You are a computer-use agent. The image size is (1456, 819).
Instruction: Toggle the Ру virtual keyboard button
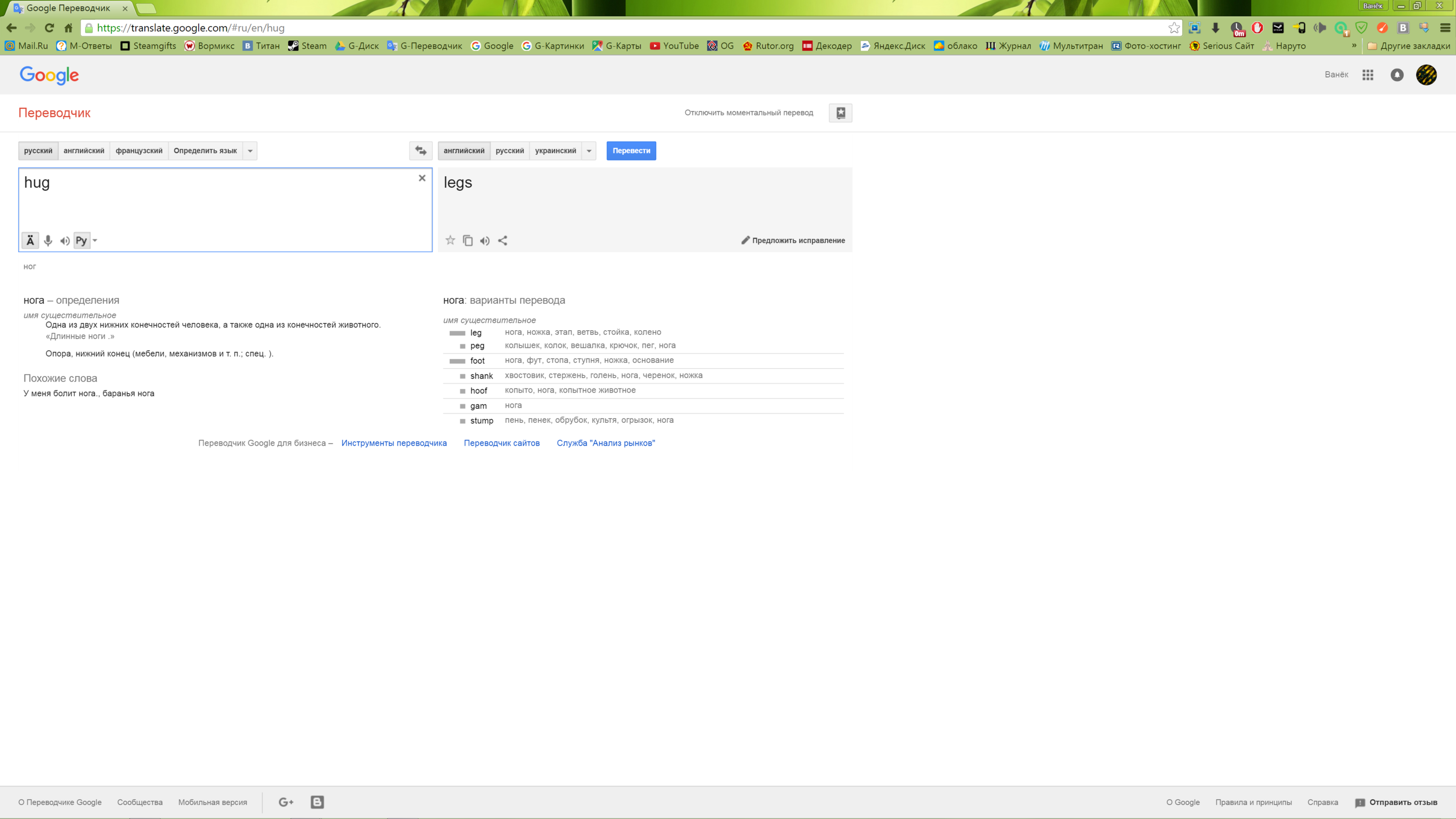pyautogui.click(x=82, y=241)
